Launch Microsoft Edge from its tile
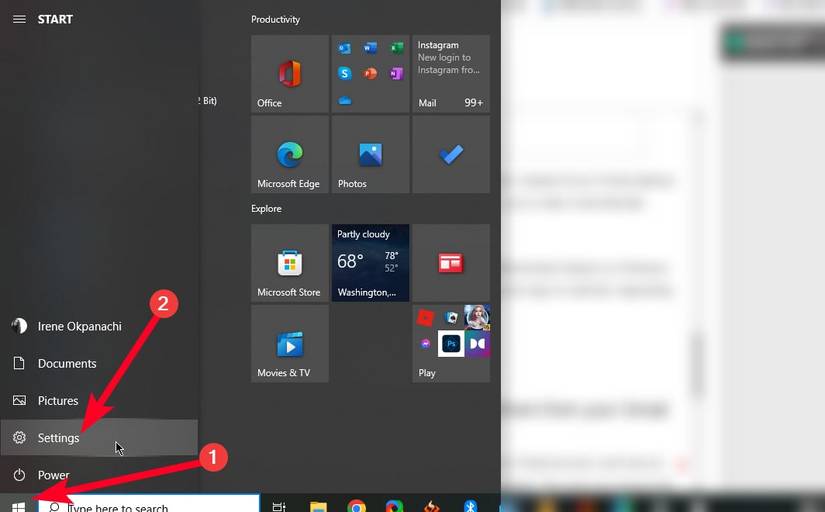 [x=290, y=155]
